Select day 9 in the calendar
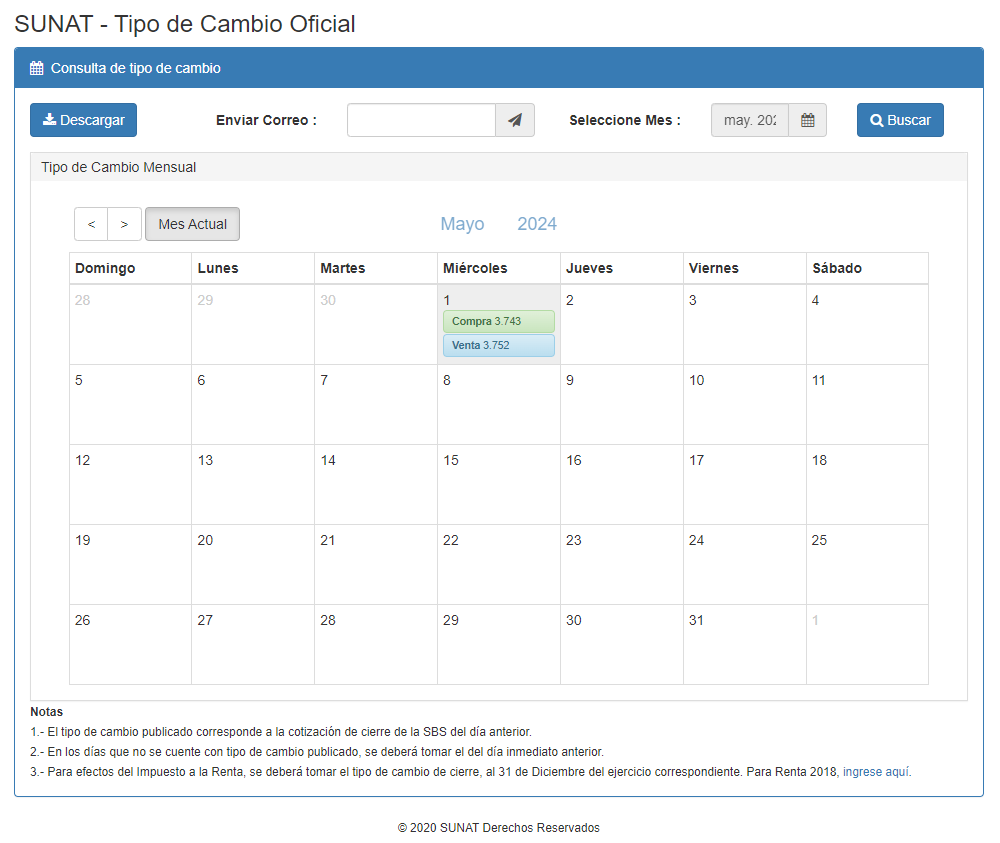Screen dimensions: 1000x843 point(622,404)
